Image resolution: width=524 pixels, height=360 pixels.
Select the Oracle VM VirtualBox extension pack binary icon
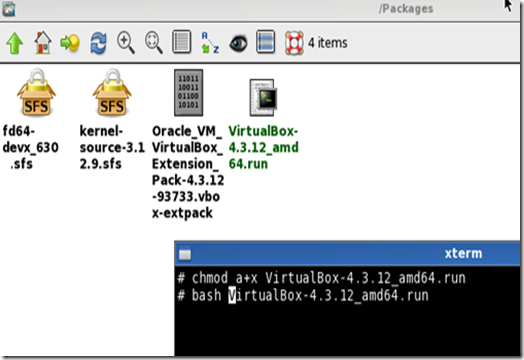pos(188,93)
